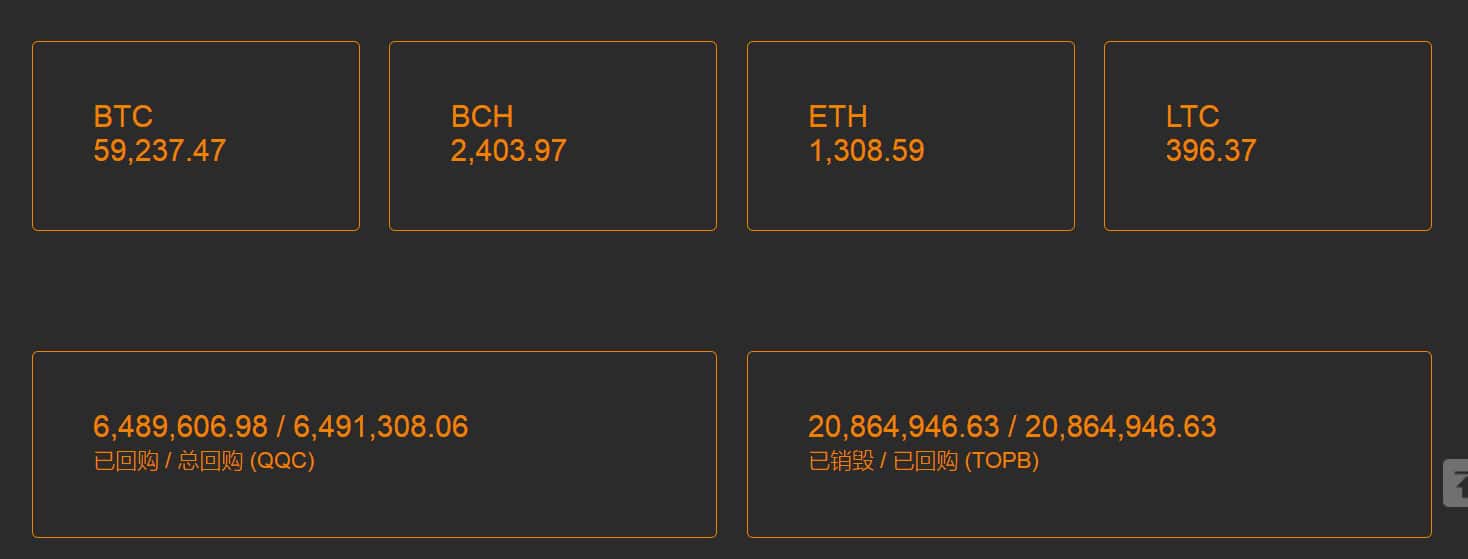1468x559 pixels.
Task: Click the second 20,864,946.63 value after the slash
Action: 1120,427
